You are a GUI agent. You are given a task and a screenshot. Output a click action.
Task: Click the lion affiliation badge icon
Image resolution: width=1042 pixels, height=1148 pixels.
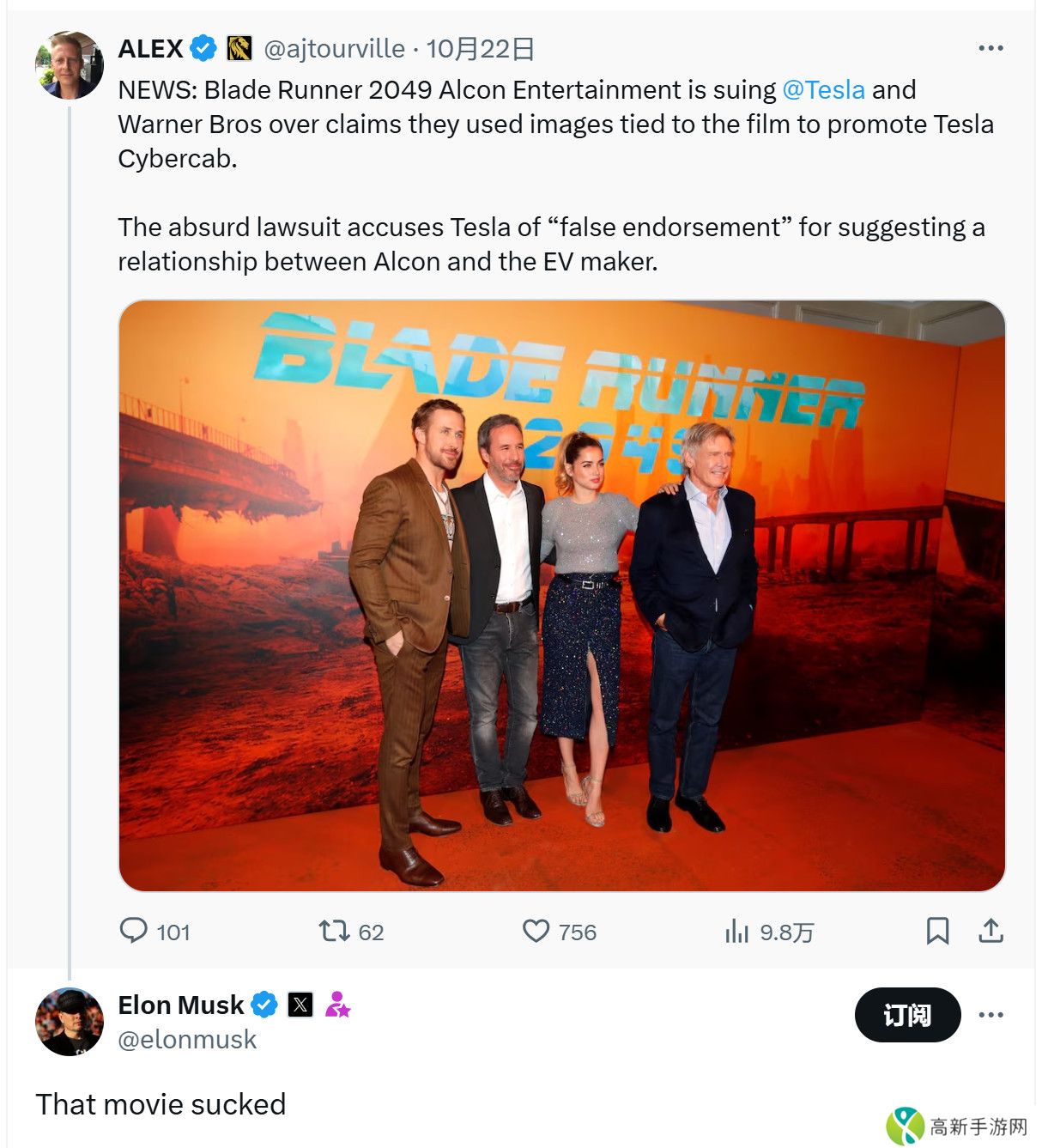(239, 49)
